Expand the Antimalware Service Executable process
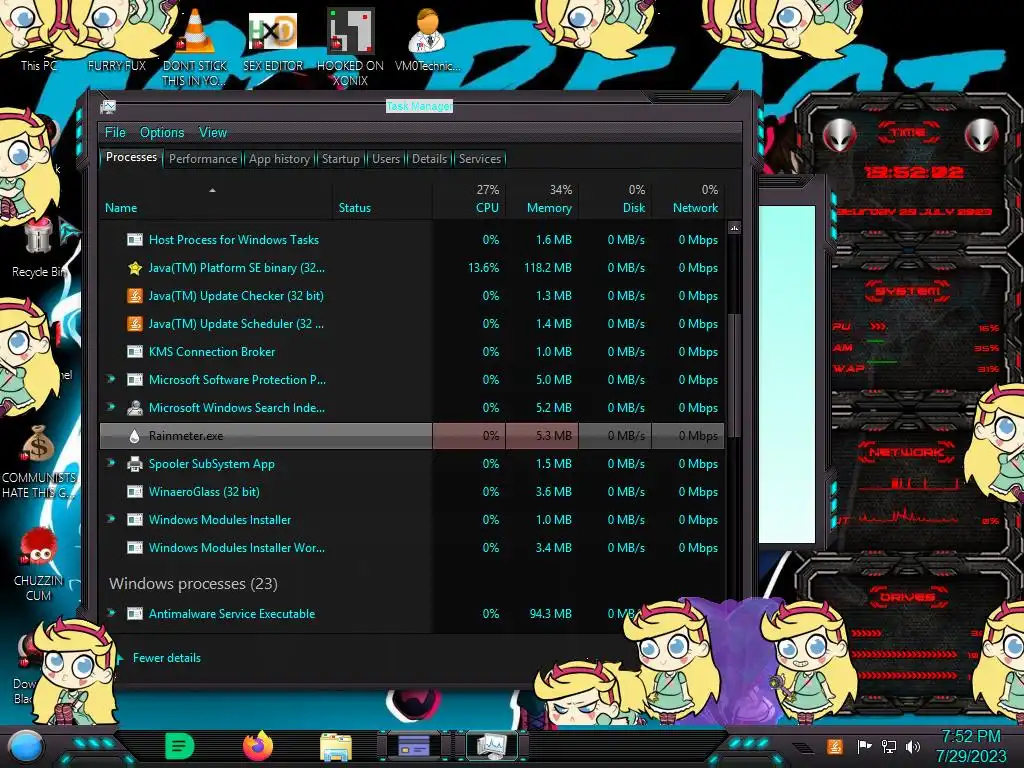The image size is (1024, 768). point(111,613)
